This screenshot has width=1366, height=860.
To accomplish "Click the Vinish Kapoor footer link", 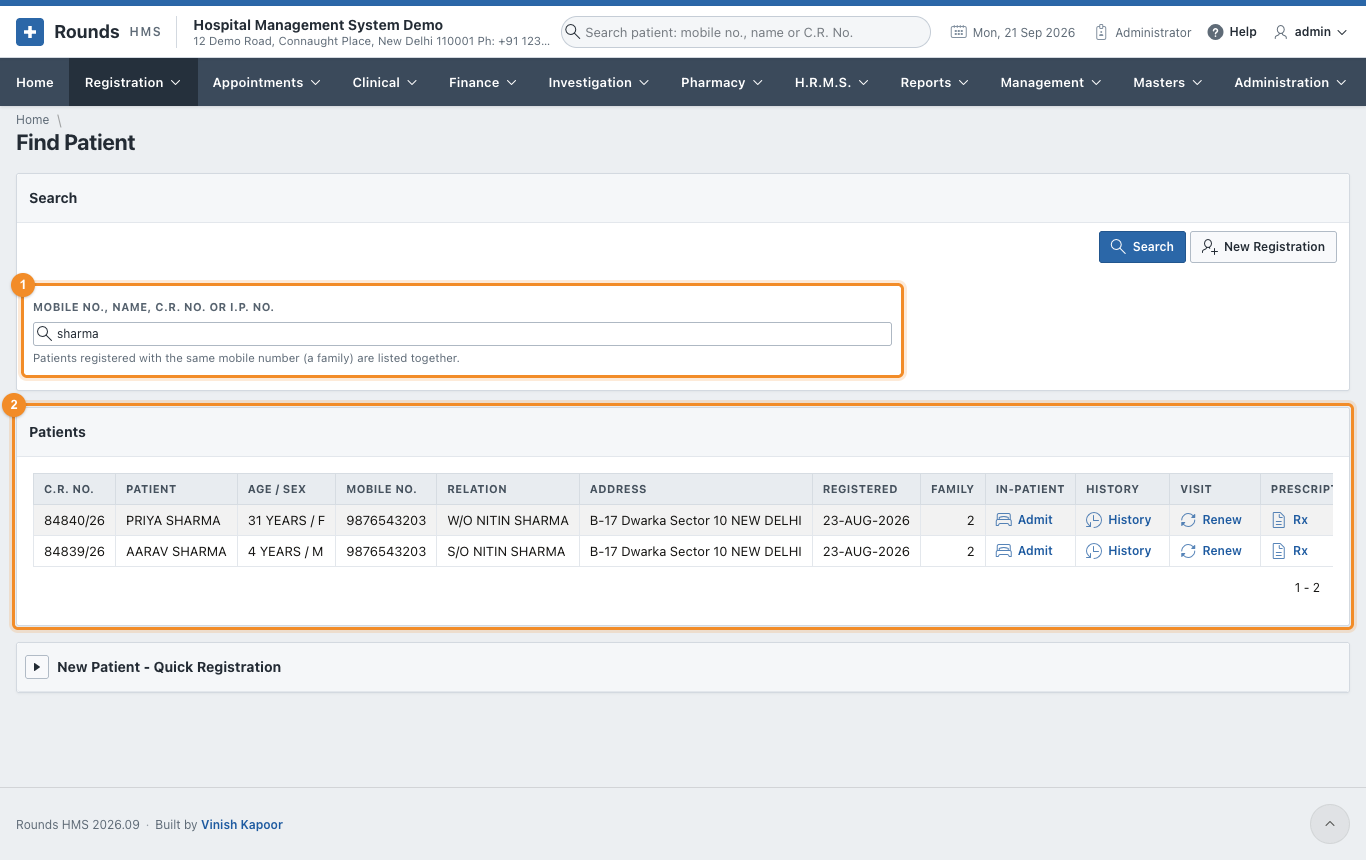I will (x=242, y=825).
